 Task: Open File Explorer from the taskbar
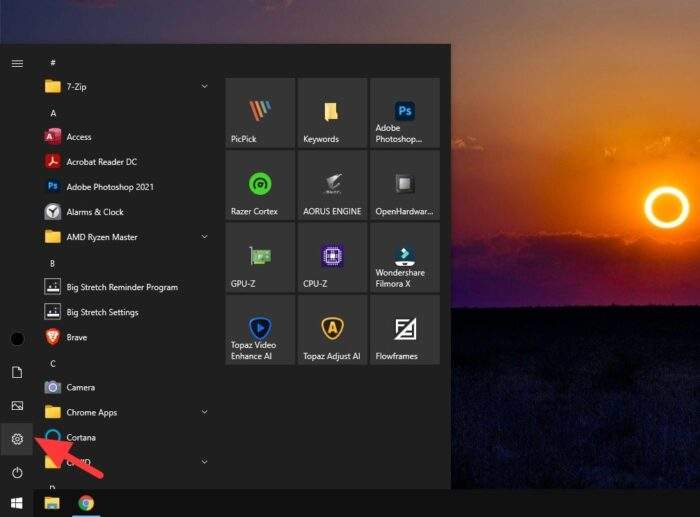tap(52, 503)
